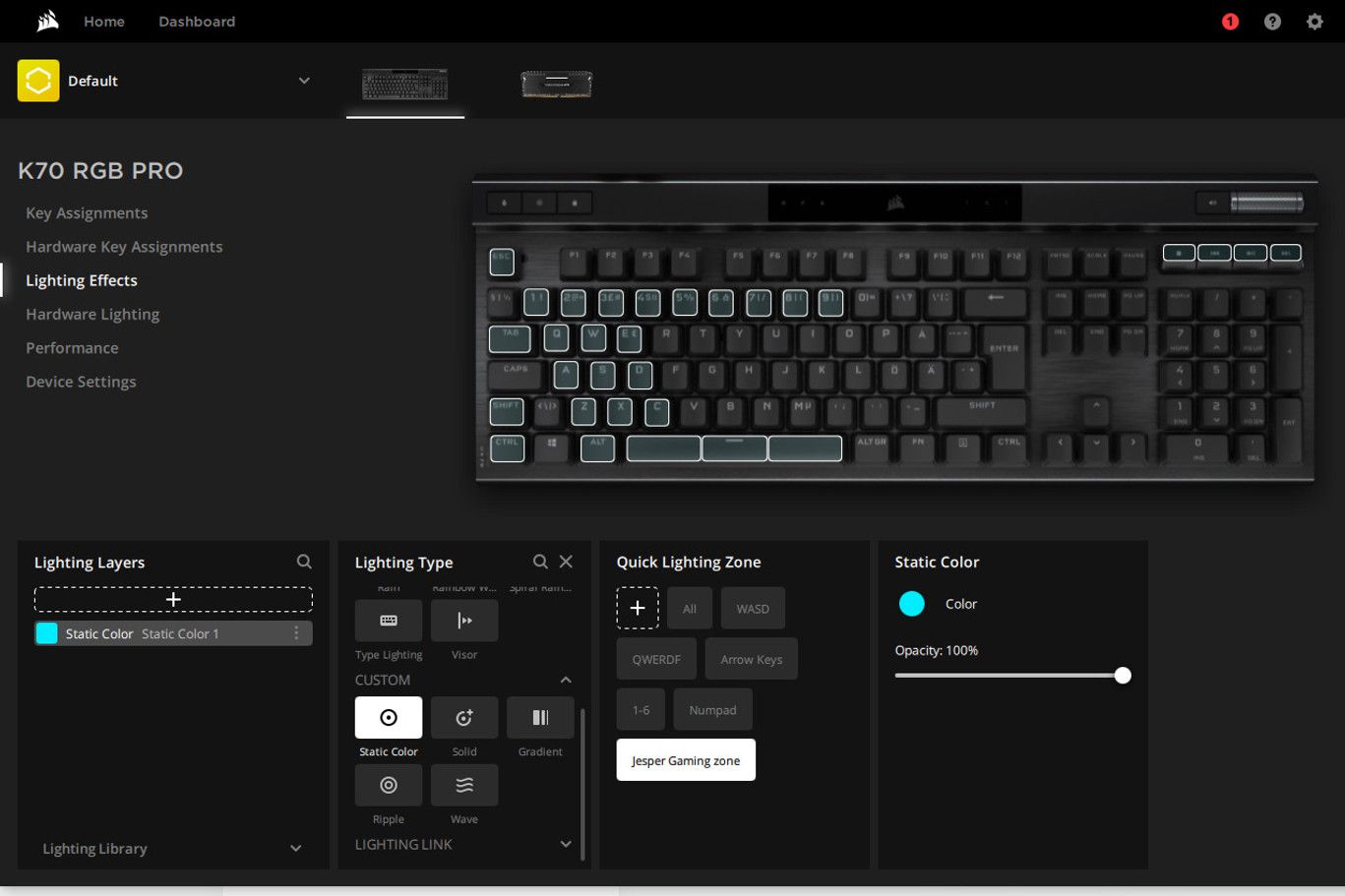This screenshot has width=1345, height=896.
Task: Select the Numpad lighting zone
Action: pyautogui.click(x=713, y=709)
